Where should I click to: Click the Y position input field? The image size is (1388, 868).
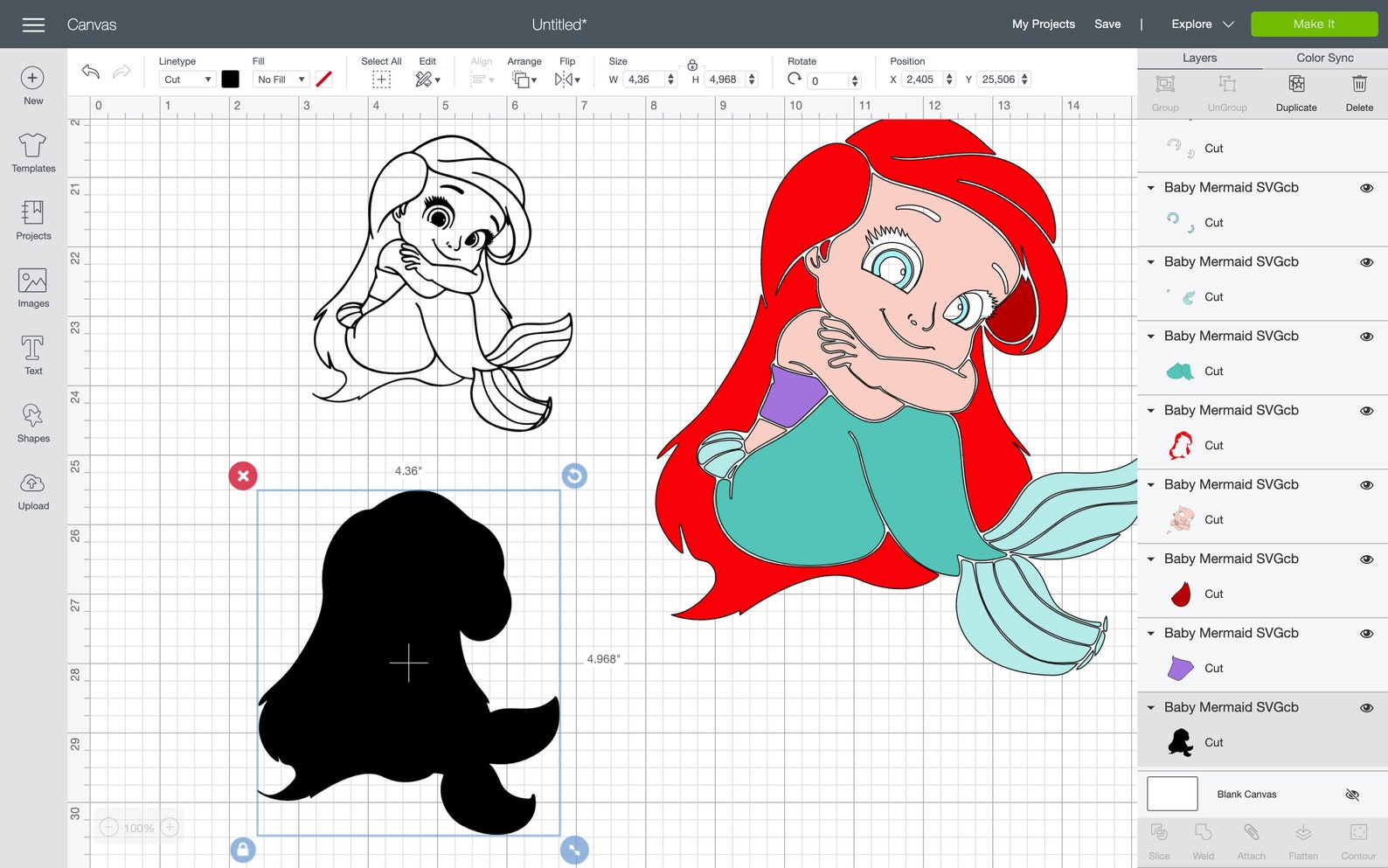click(x=998, y=80)
